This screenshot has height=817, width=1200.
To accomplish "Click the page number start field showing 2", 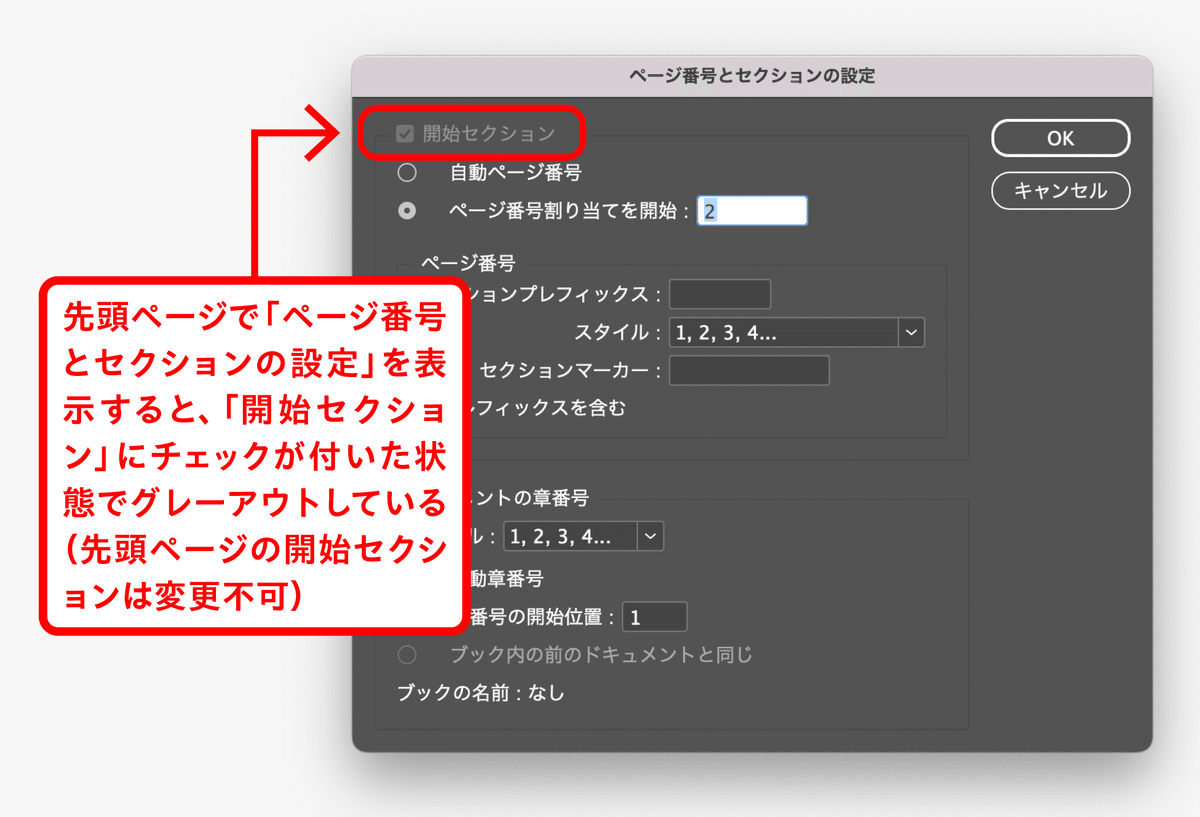I will coord(752,211).
